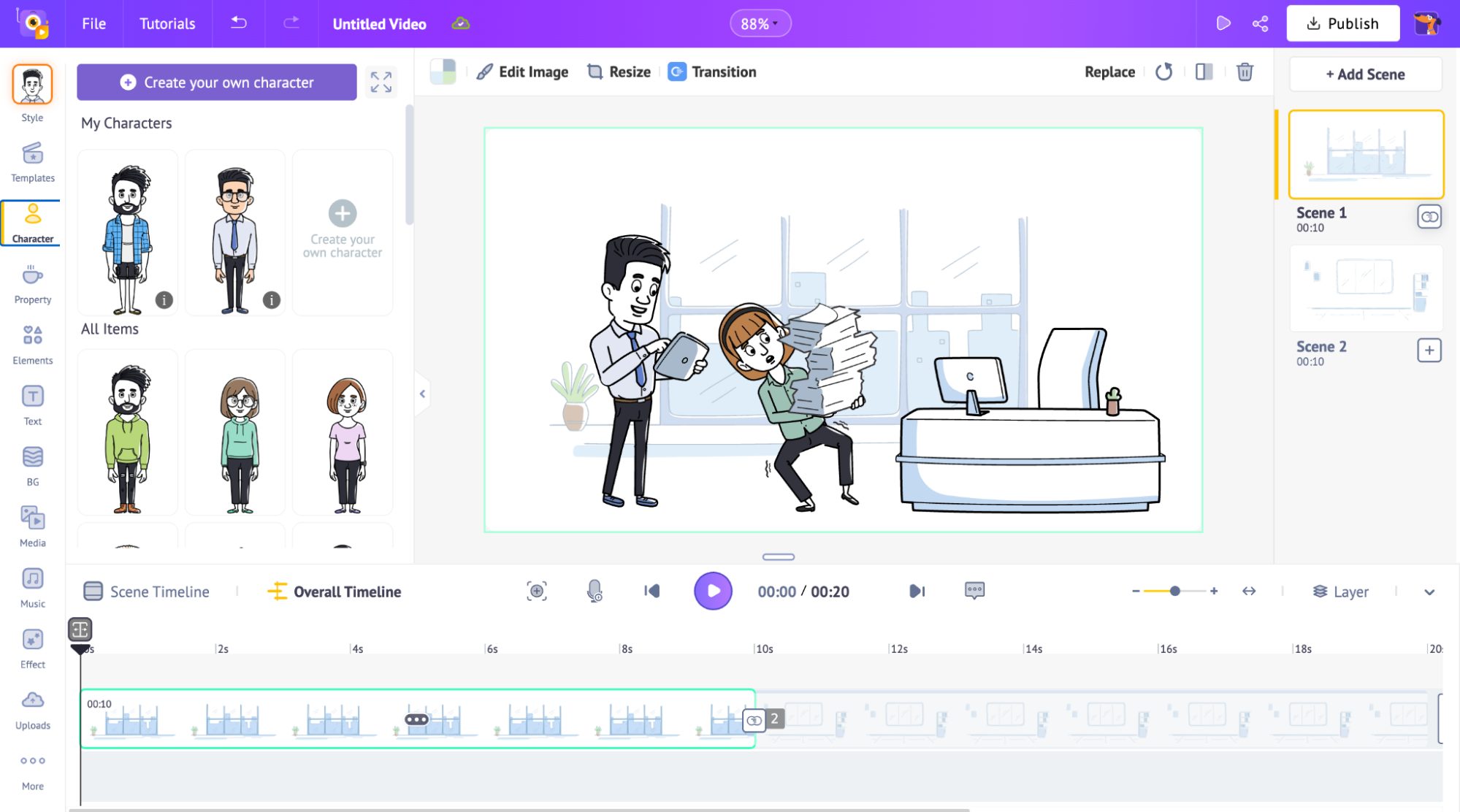
Task: Click Transition in canvas toolbar
Action: click(712, 72)
